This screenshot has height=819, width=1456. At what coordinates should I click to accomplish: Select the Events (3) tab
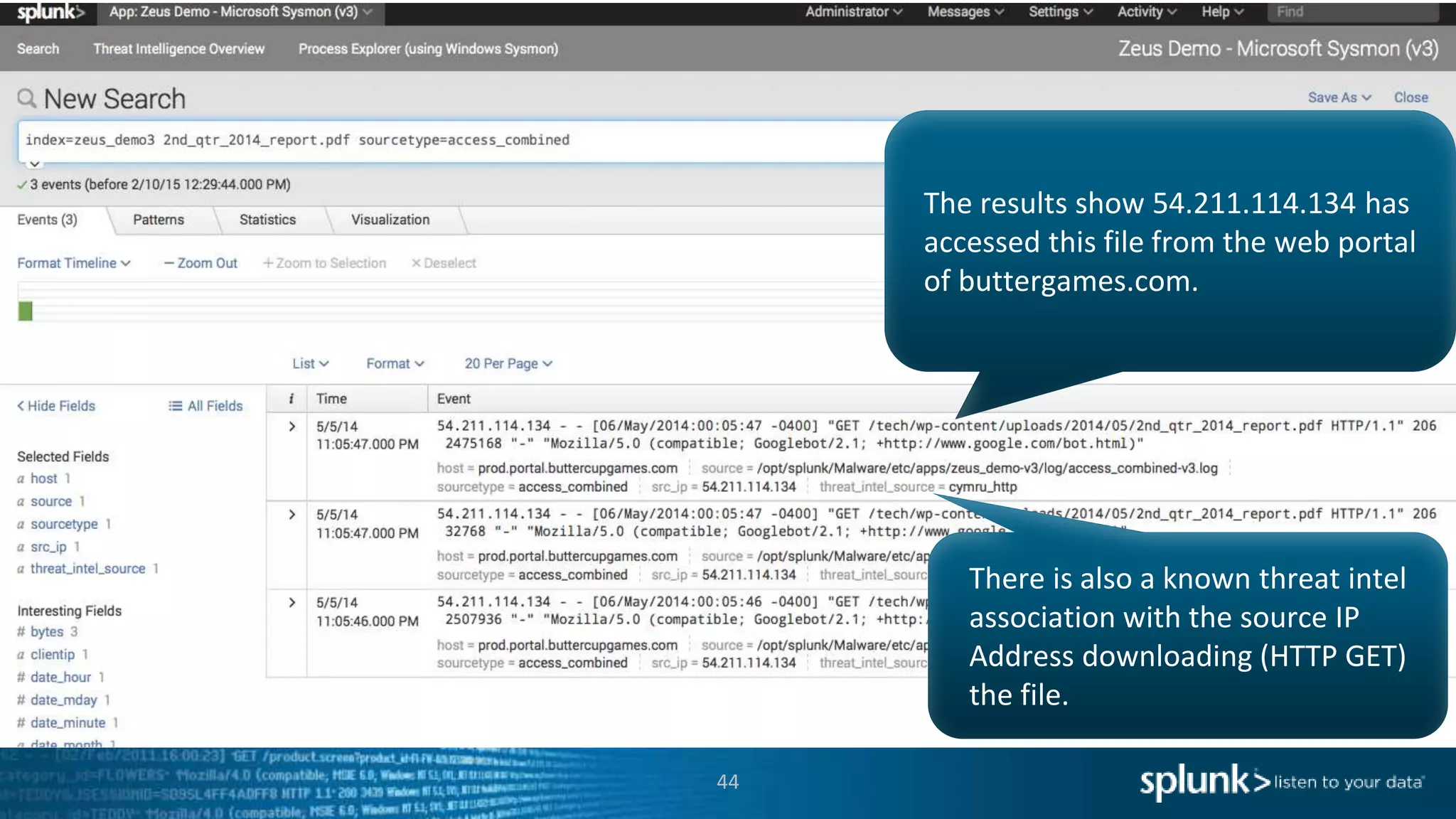pos(47,220)
